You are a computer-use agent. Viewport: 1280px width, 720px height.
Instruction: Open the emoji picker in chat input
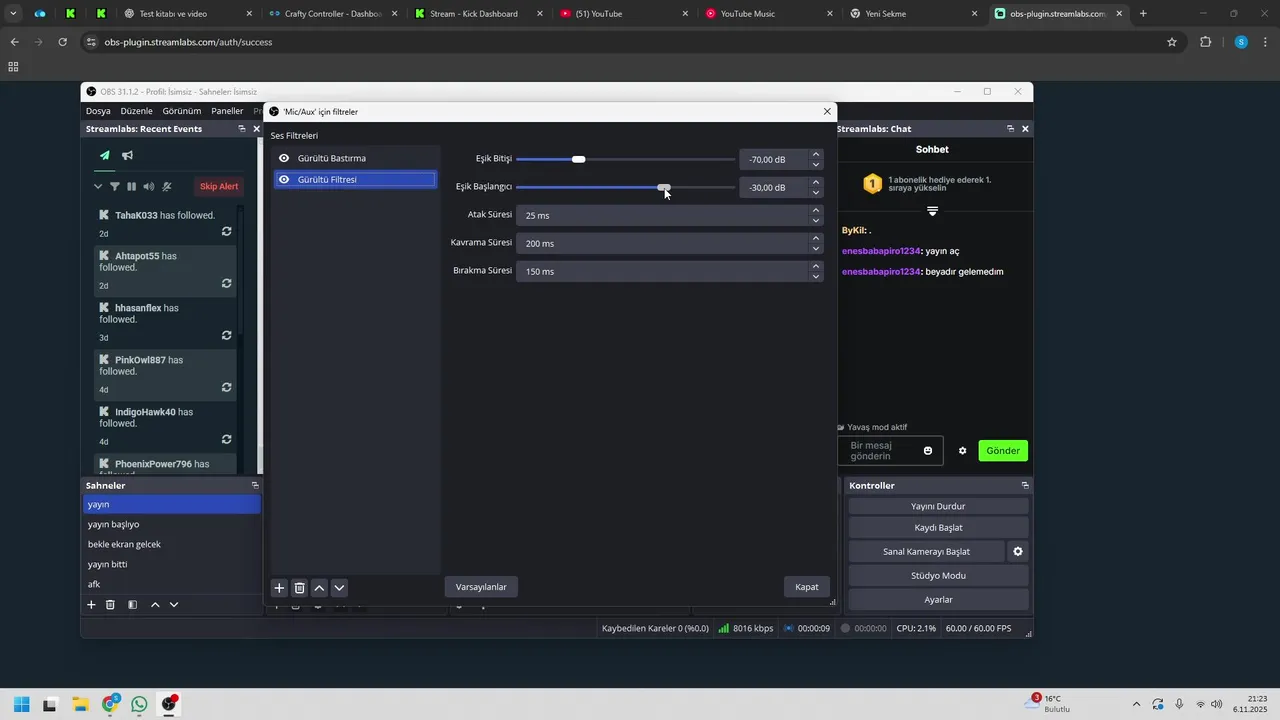click(x=928, y=451)
